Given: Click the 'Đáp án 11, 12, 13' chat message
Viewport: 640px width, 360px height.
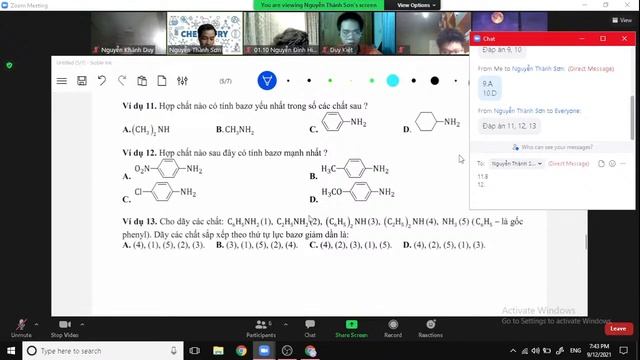Looking at the screenshot, I should click(509, 126).
